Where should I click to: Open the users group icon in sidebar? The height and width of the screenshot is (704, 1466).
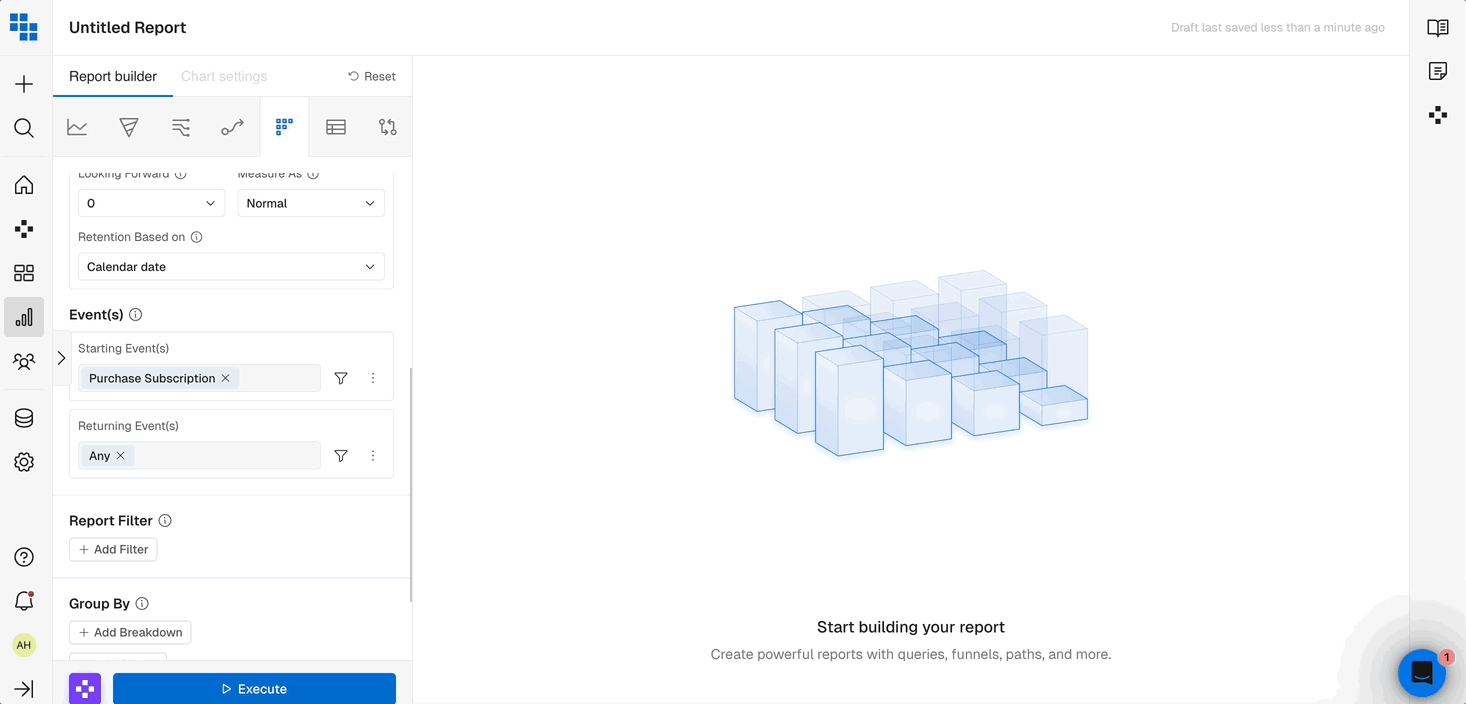[x=24, y=361]
